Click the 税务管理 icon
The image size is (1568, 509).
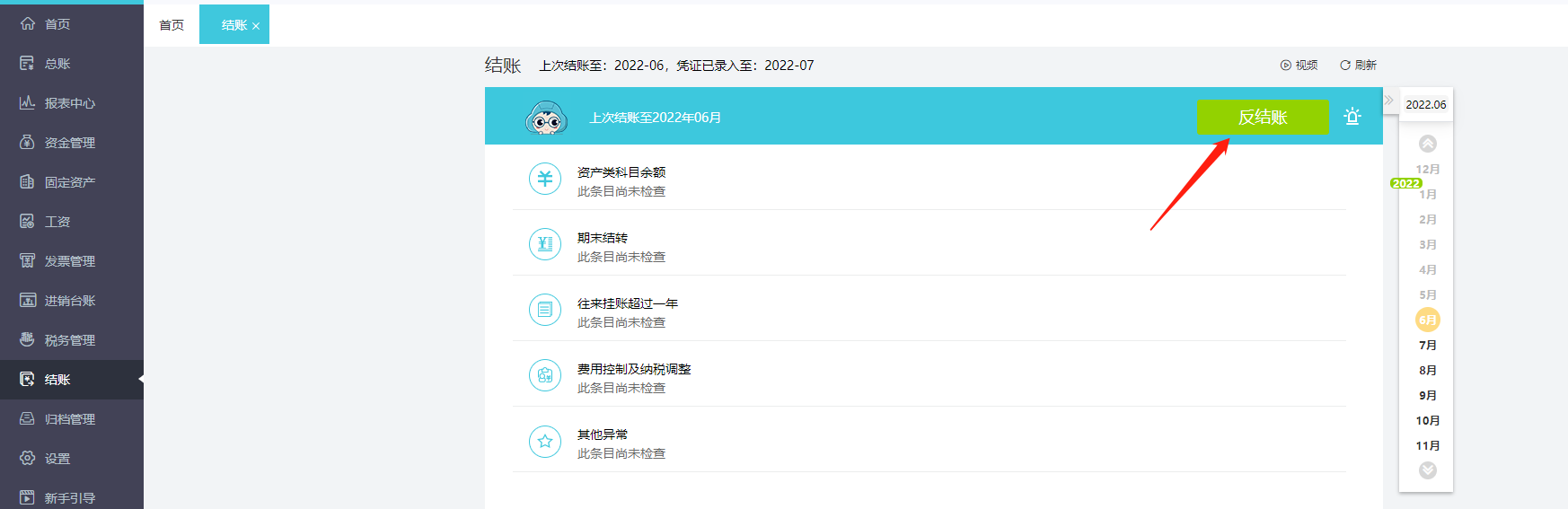click(x=27, y=340)
